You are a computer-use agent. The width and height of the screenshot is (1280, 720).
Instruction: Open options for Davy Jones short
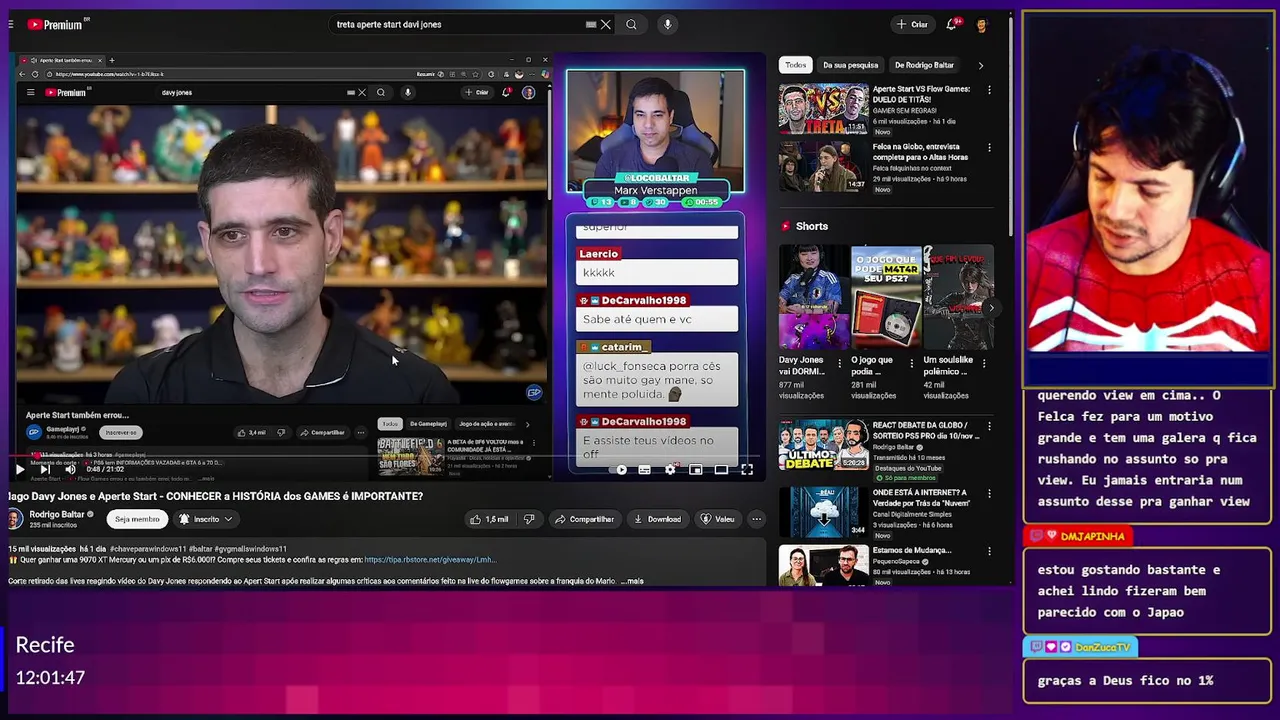pyautogui.click(x=840, y=364)
